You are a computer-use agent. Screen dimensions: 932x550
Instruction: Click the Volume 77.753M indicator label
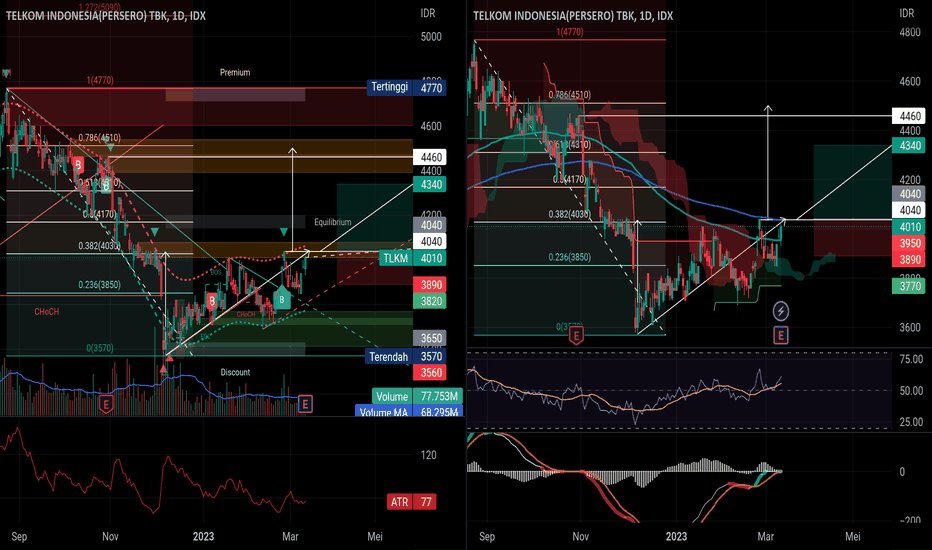pyautogui.click(x=417, y=396)
